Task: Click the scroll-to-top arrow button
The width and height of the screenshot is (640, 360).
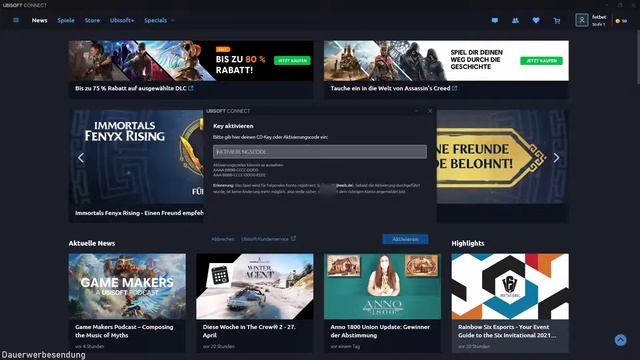Action: (620, 340)
